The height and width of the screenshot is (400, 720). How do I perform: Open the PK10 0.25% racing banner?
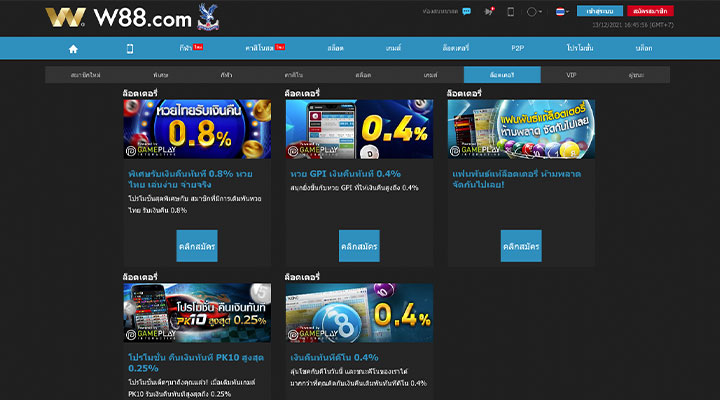point(197,313)
